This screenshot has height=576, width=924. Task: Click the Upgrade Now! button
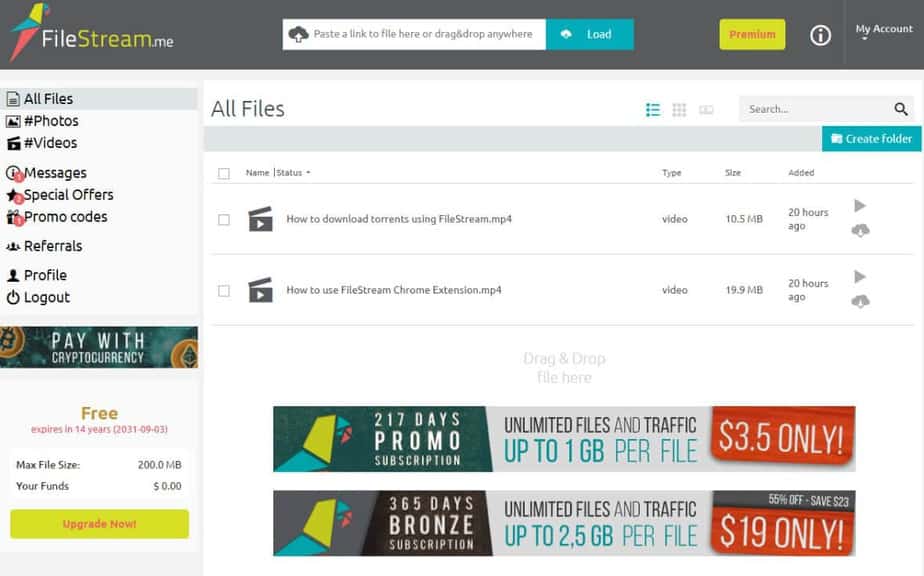tap(100, 524)
